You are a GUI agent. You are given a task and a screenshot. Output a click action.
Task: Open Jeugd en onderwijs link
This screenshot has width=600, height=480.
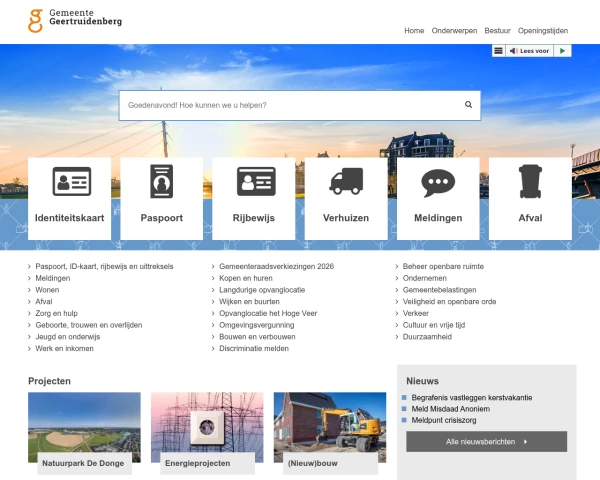(68, 337)
